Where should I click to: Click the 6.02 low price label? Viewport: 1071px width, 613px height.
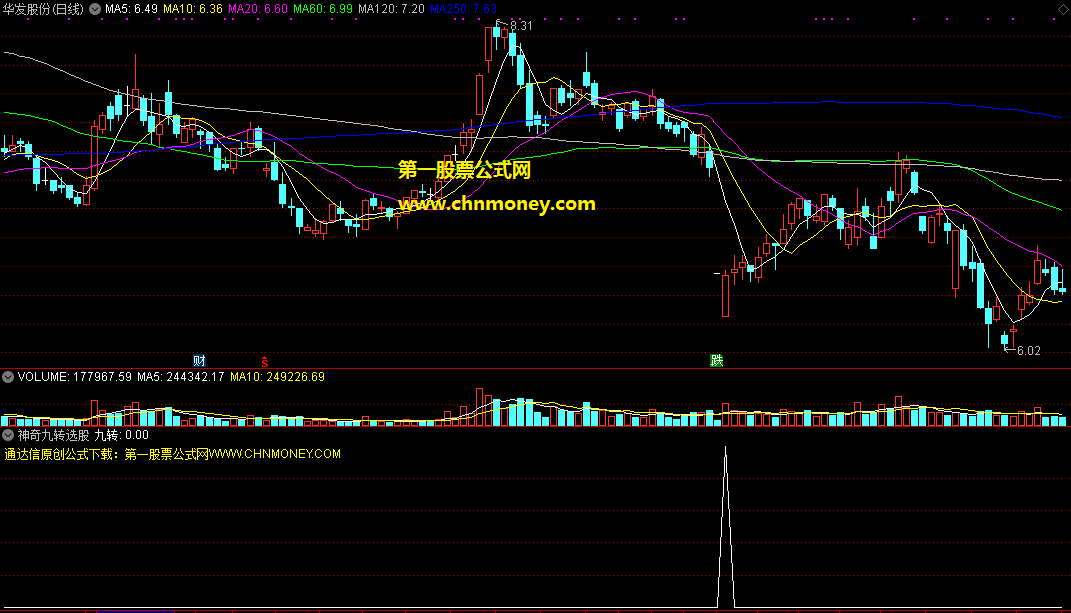pos(1029,351)
